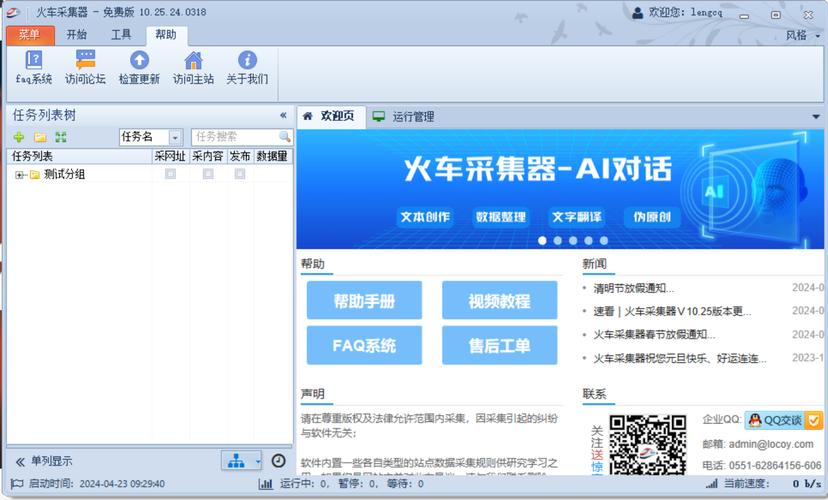Click the admin@locoy.com email text
This screenshot has width=828, height=500.
click(771, 445)
